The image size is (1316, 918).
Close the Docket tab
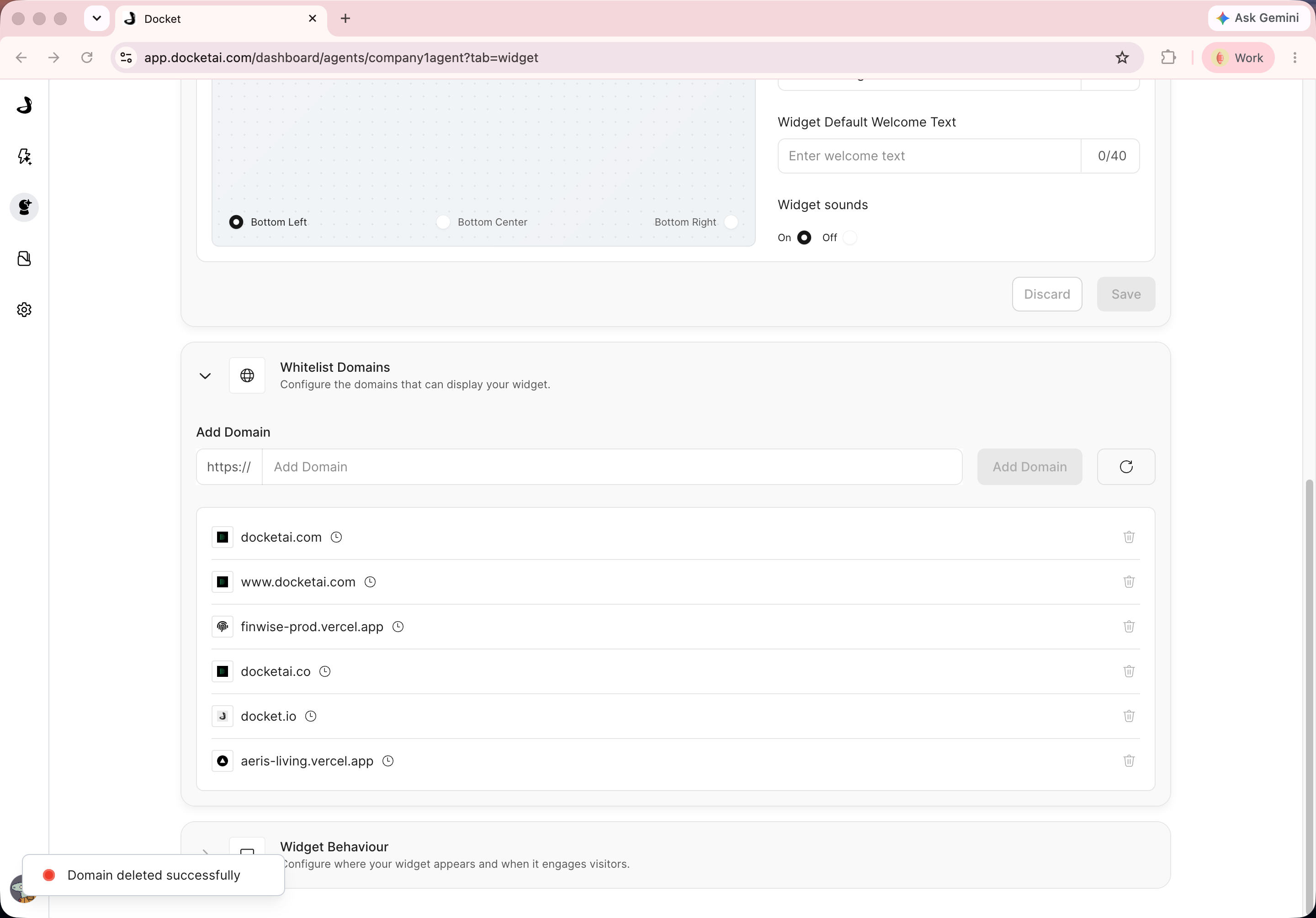click(313, 18)
